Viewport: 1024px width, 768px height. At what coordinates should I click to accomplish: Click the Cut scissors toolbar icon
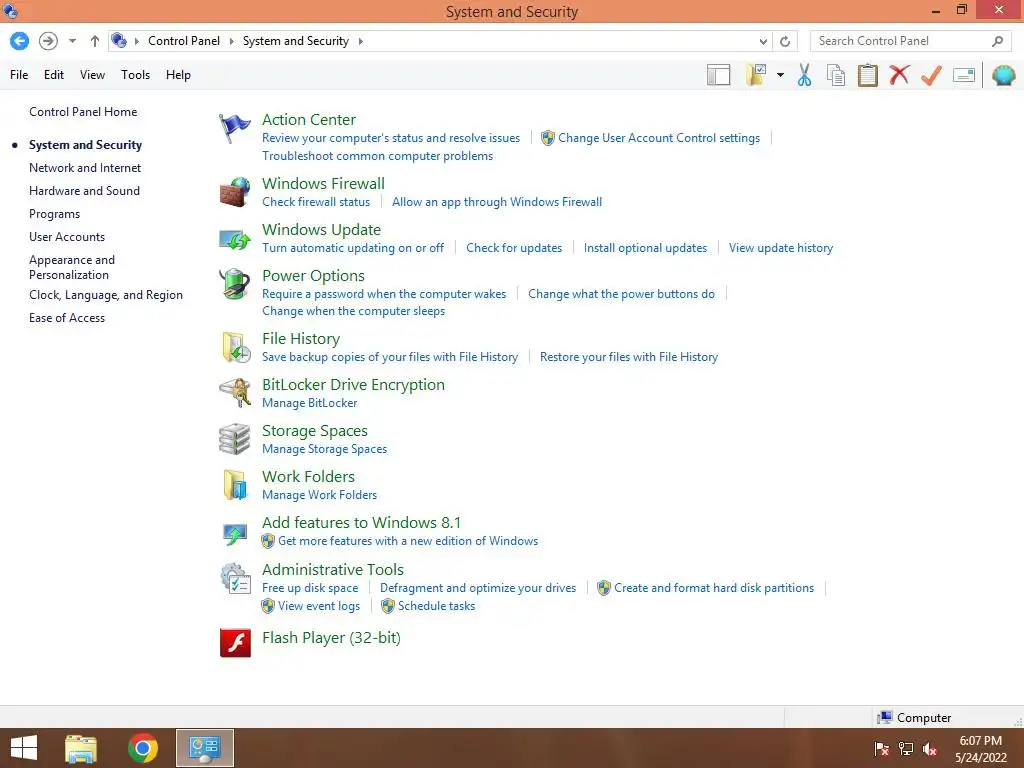click(x=805, y=75)
